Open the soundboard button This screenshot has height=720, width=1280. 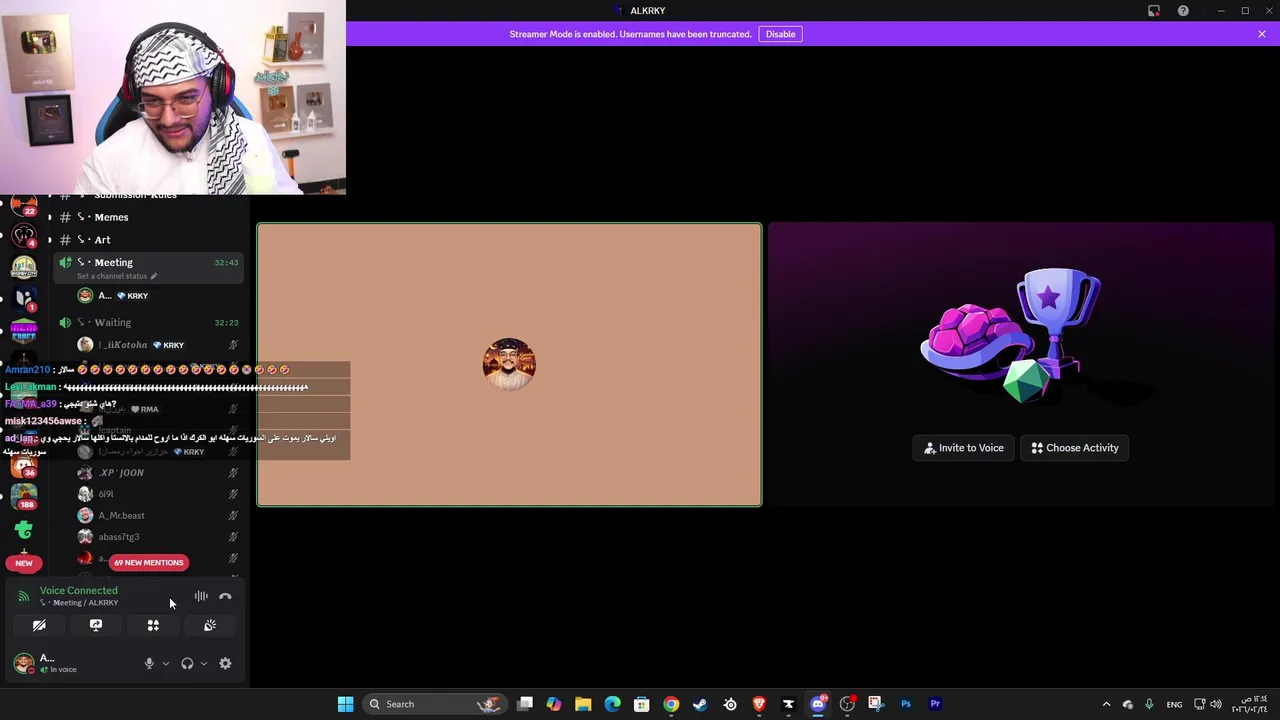[210, 625]
